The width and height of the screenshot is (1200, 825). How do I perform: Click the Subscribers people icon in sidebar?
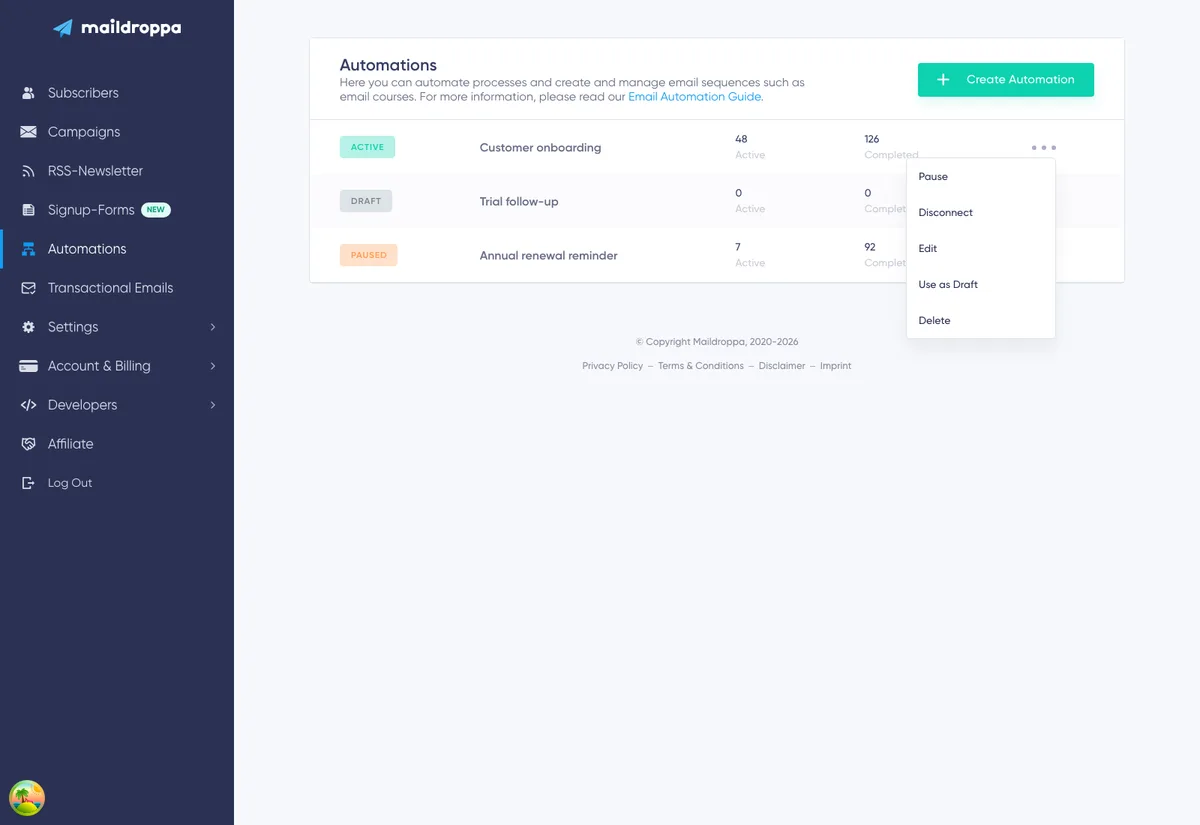[x=28, y=93]
